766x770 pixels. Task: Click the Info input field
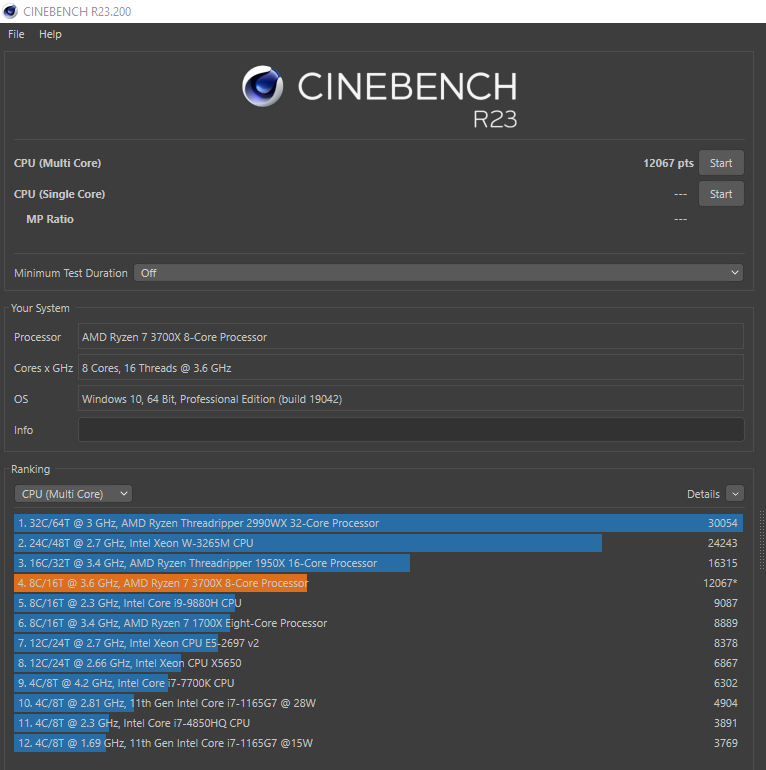tap(411, 430)
